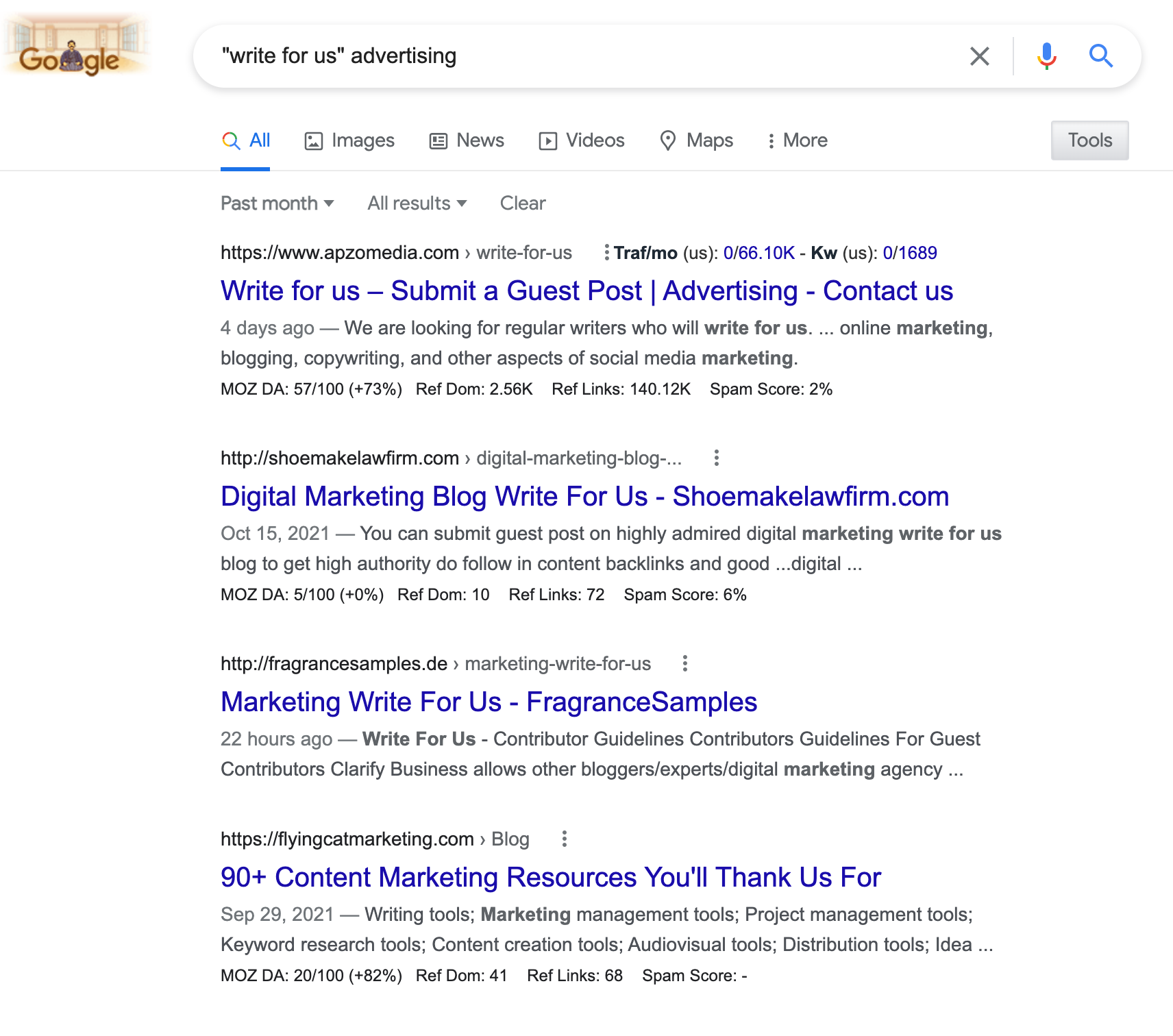1173x1036 pixels.
Task: Open the apzomedia.com guest post result
Action: tap(586, 291)
